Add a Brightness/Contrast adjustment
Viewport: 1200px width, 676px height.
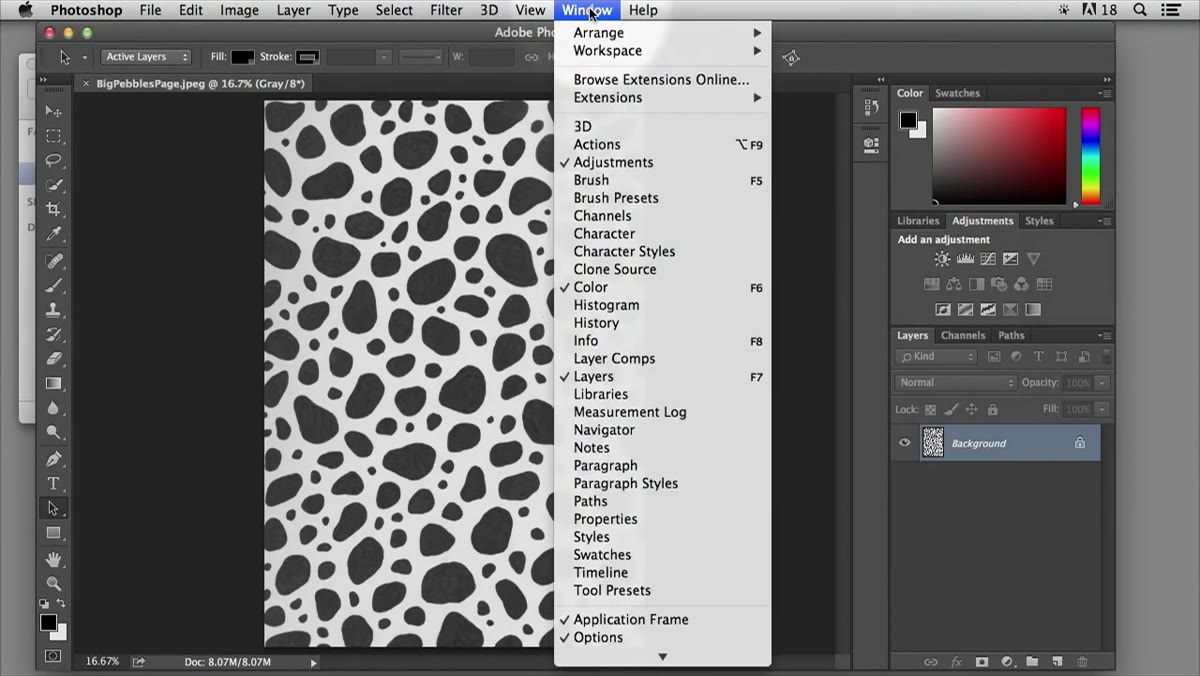point(942,259)
